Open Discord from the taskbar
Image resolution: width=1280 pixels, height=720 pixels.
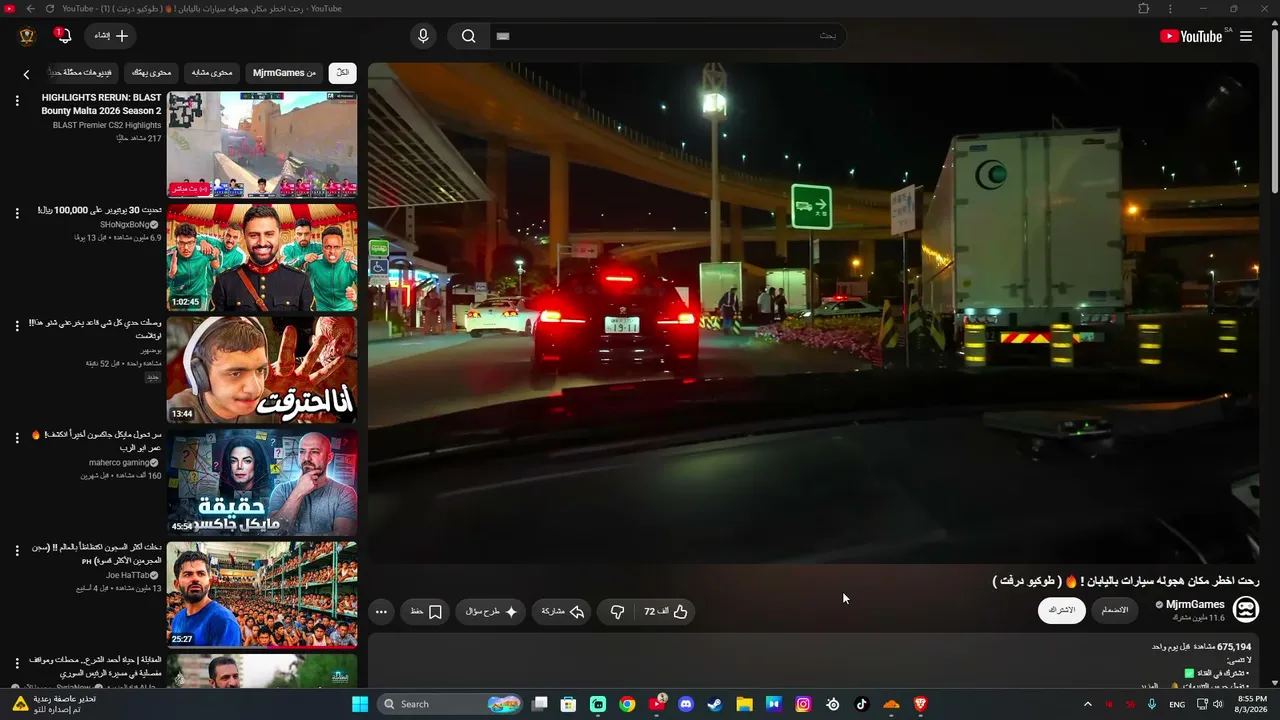[x=686, y=704]
